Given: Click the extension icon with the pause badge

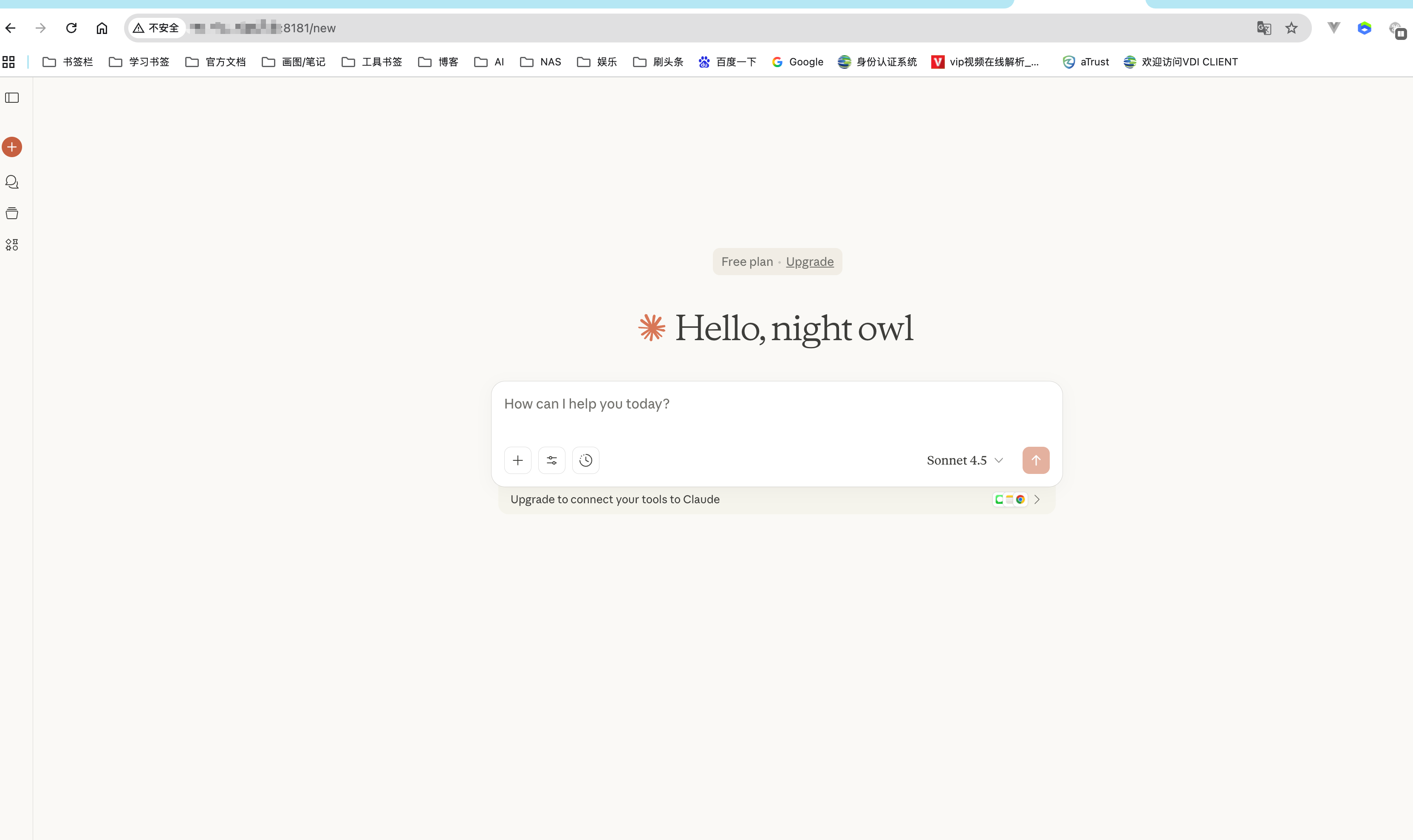Looking at the screenshot, I should click(x=1397, y=30).
